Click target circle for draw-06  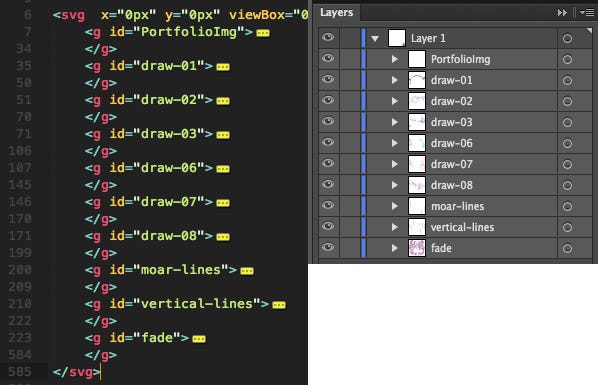point(567,143)
